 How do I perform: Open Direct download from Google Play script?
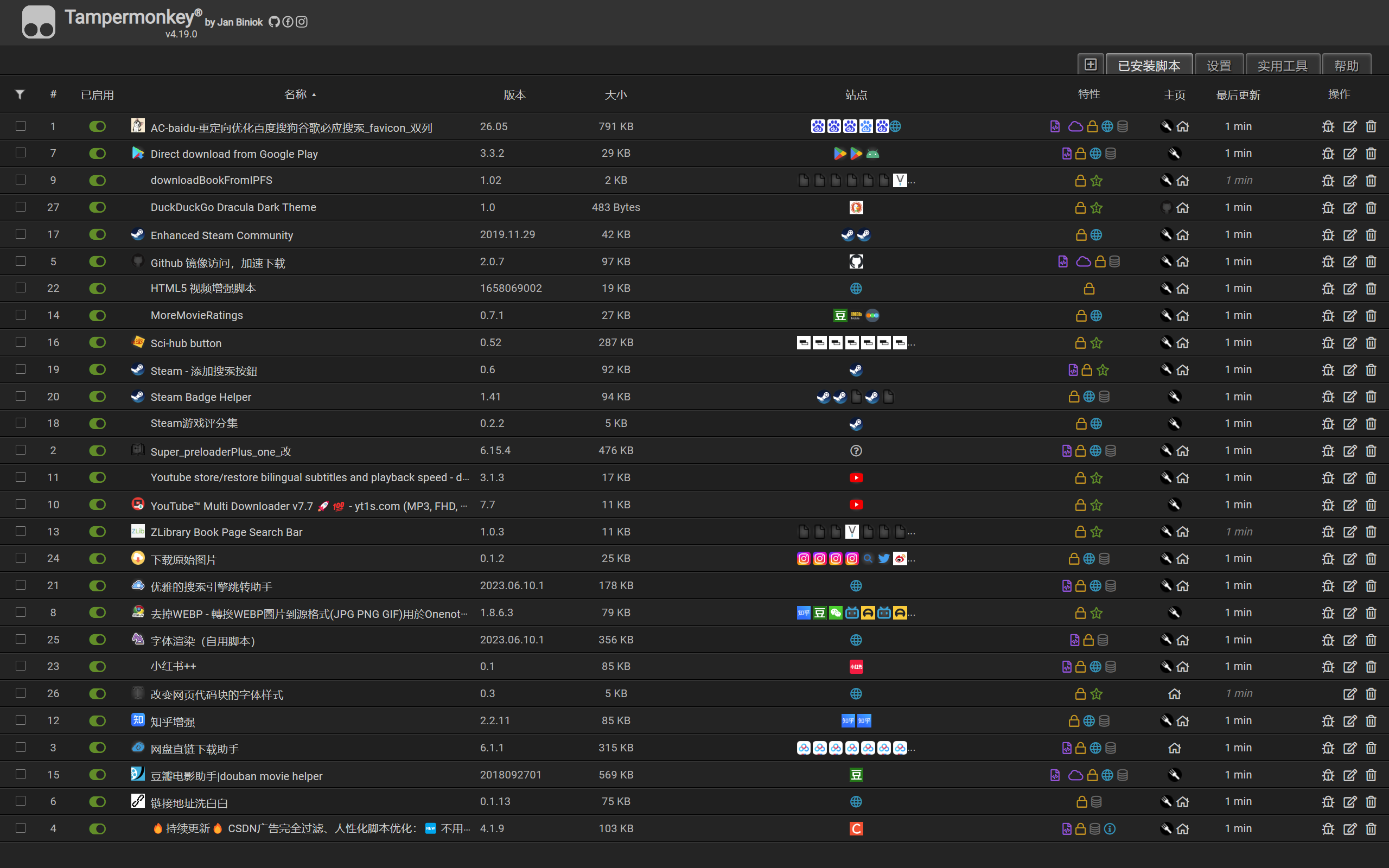coord(234,154)
